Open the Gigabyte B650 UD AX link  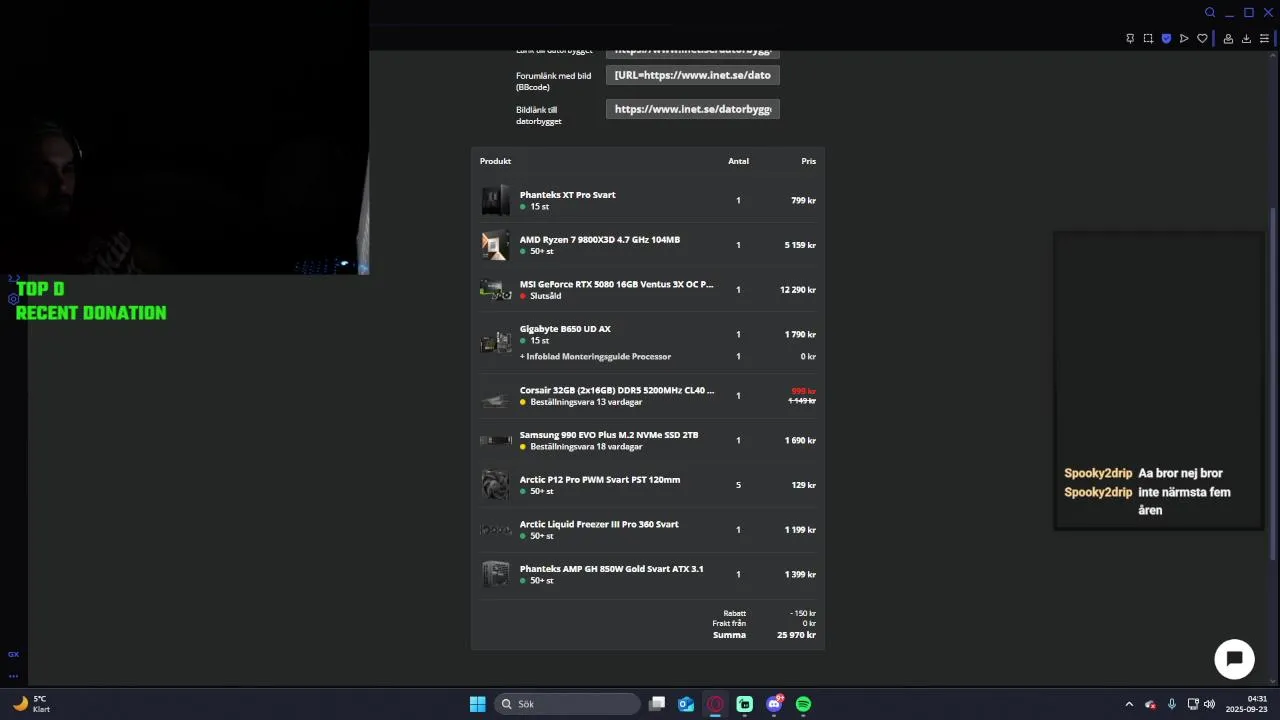(x=565, y=329)
